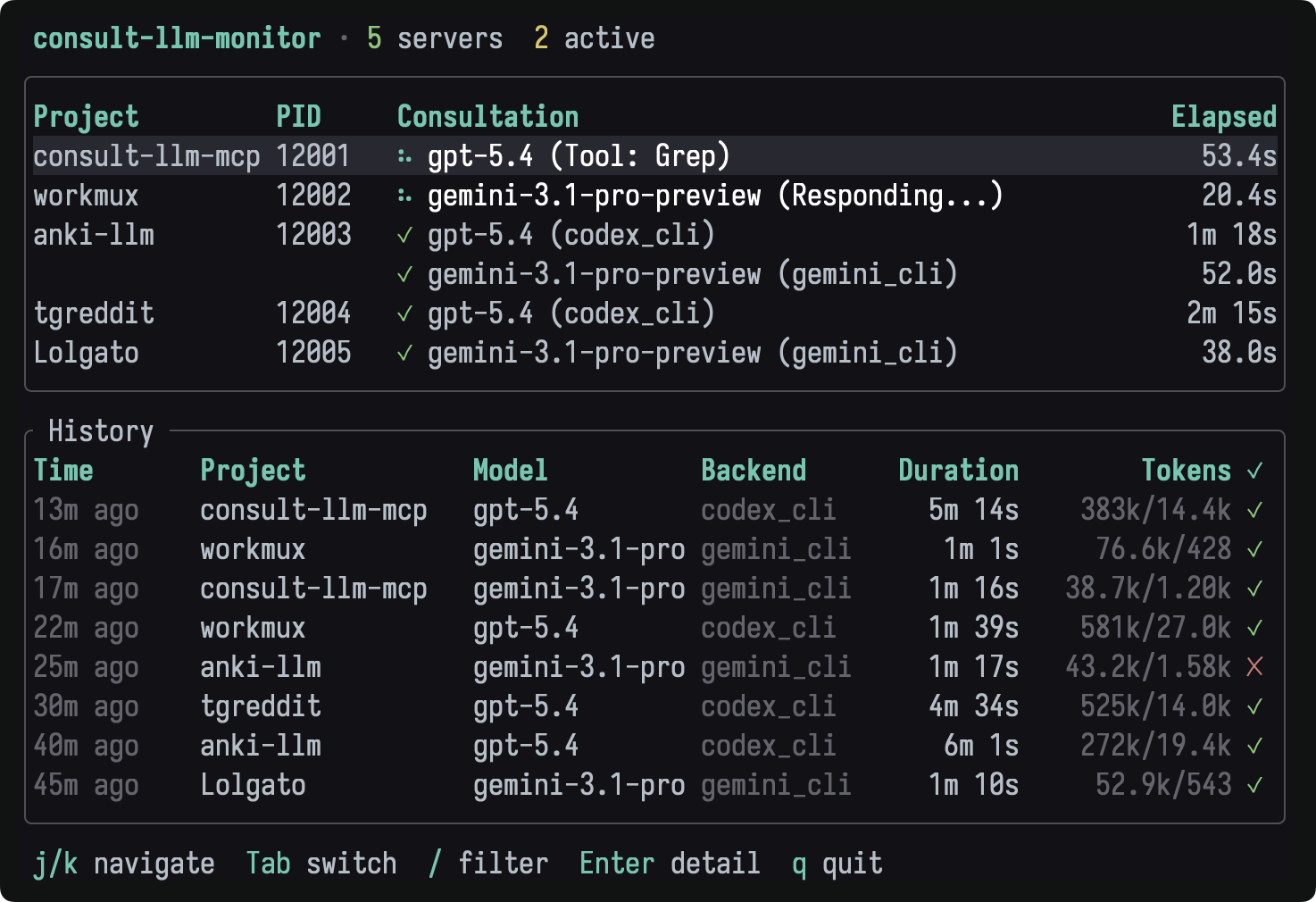Click the checkmark next to tgreddit's gpt-5.4 (codex_cli)
This screenshot has width=1316, height=902.
pos(405,313)
